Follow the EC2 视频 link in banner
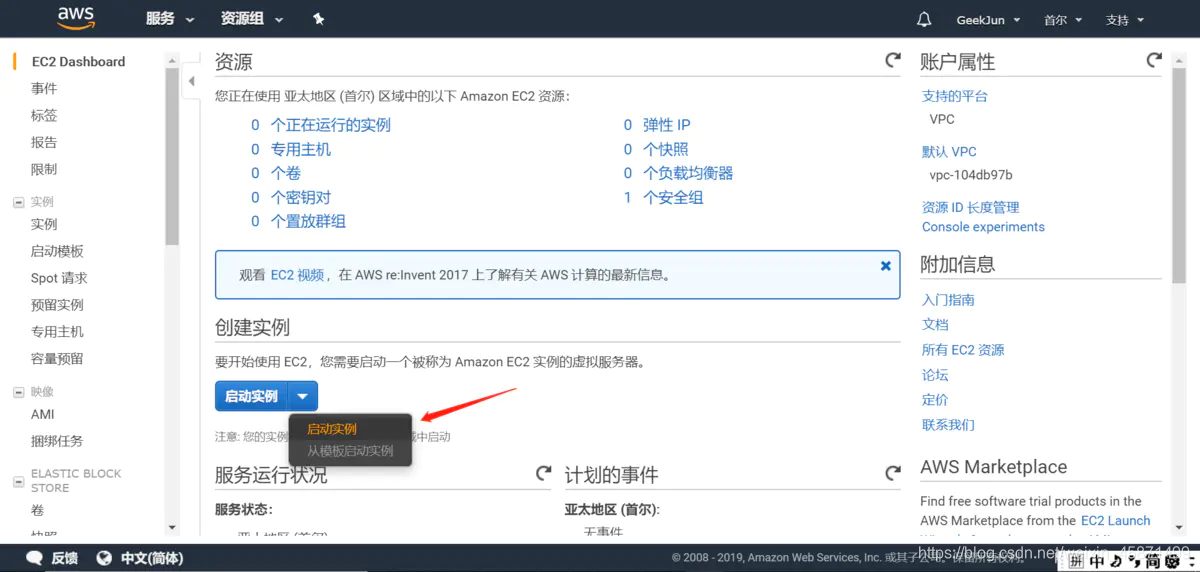Image resolution: width=1200 pixels, height=572 pixels. pyautogui.click(x=297, y=275)
